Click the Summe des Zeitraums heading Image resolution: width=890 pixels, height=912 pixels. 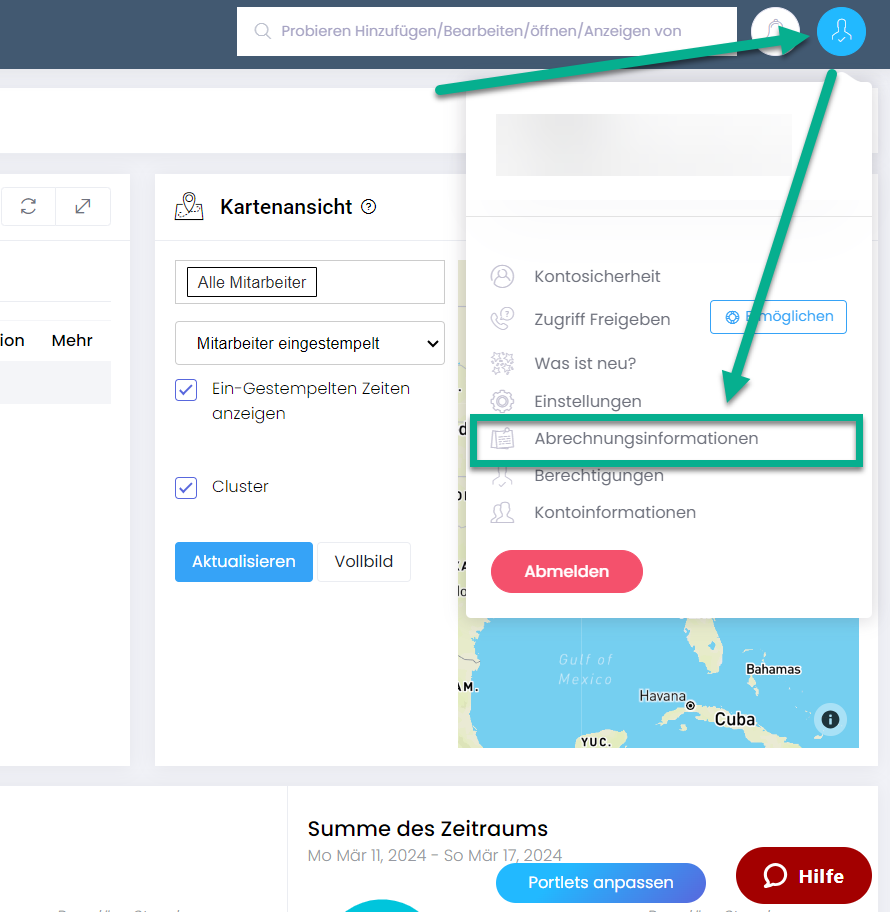(428, 828)
